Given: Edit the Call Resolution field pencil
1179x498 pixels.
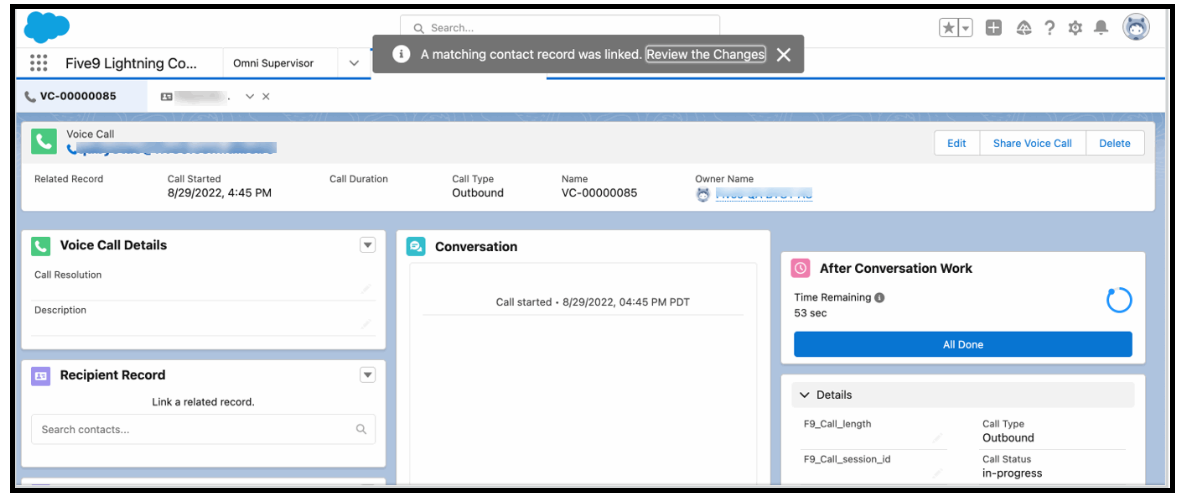Looking at the screenshot, I should click(x=366, y=289).
